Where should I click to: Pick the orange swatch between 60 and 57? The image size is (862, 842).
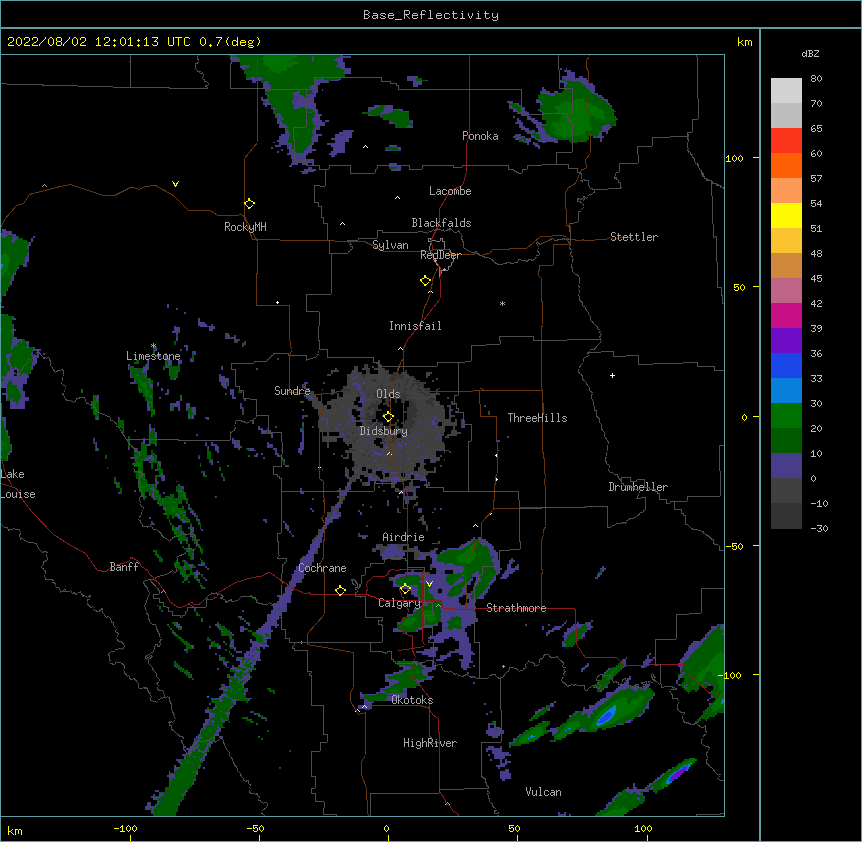click(x=786, y=165)
